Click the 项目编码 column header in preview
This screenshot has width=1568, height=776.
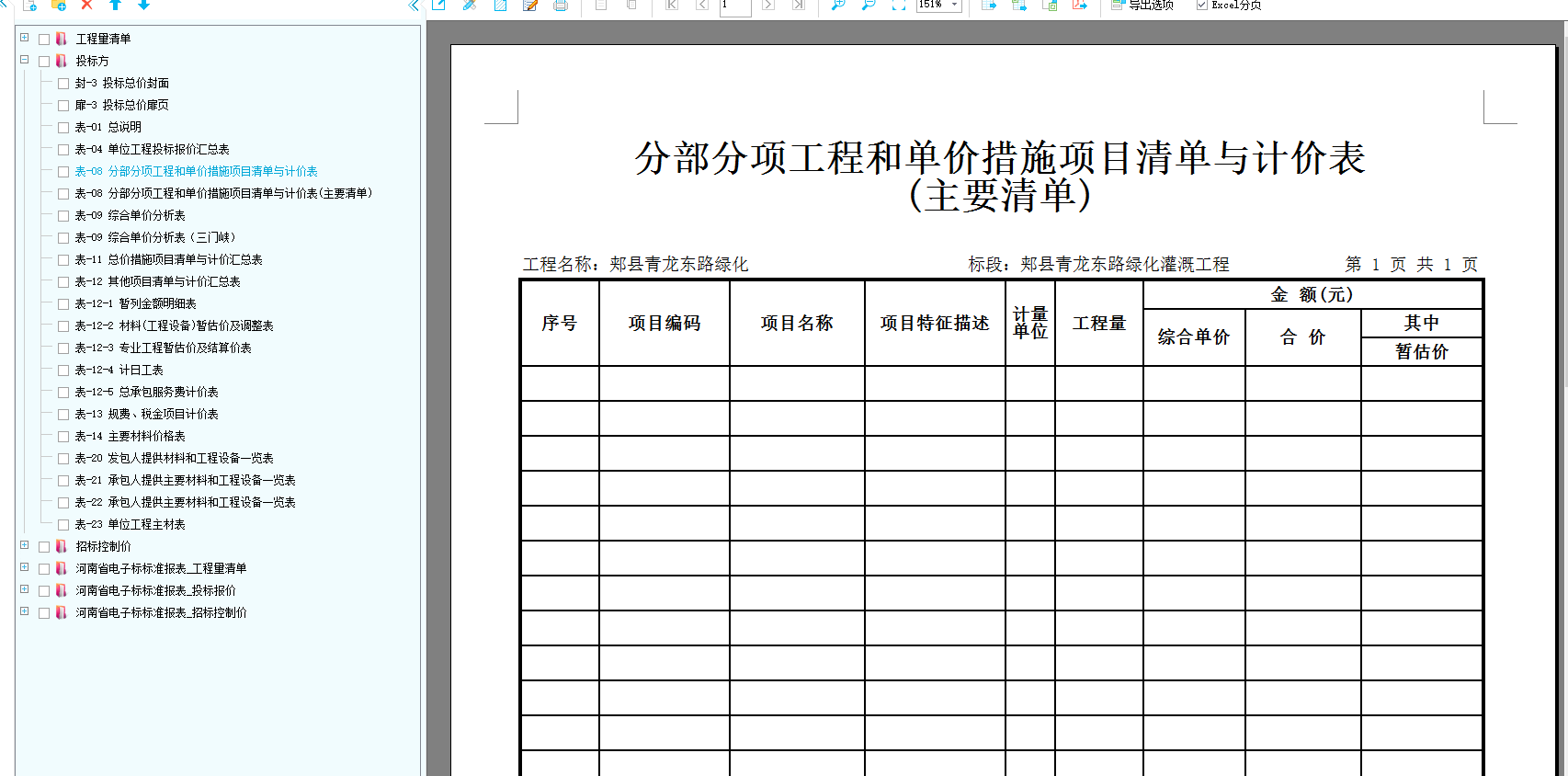665,324
